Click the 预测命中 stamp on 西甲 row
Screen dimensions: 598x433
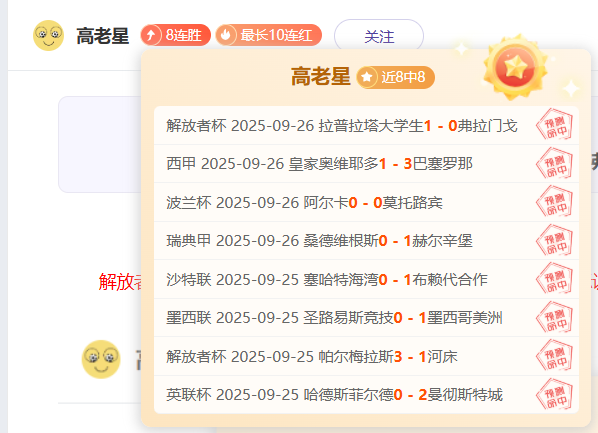555,164
